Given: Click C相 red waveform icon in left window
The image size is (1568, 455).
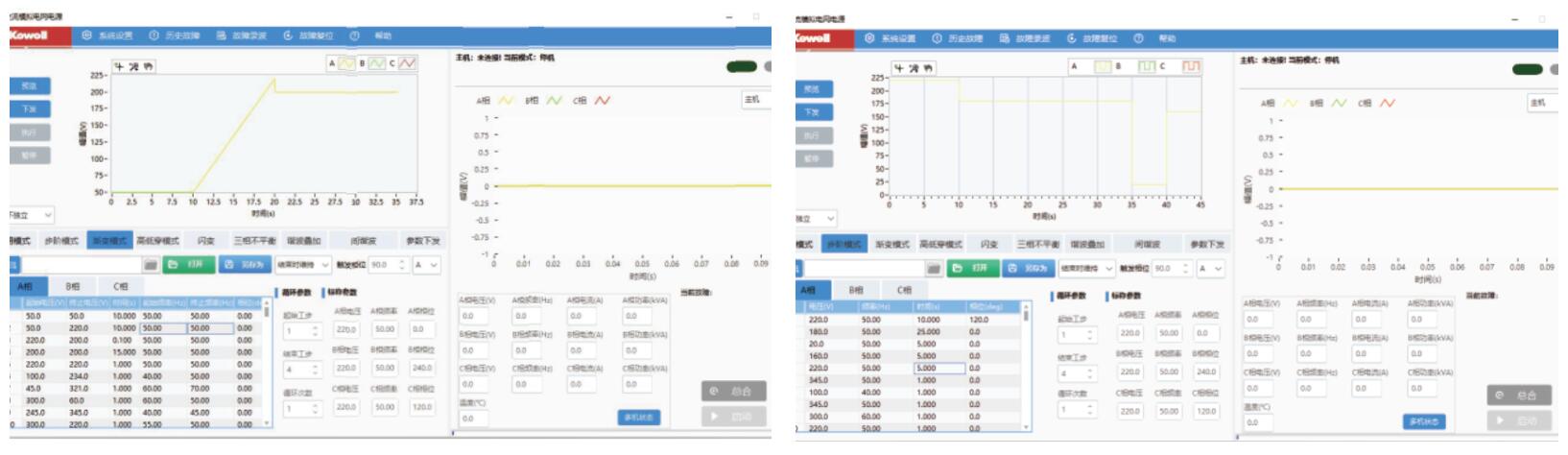Looking at the screenshot, I should click(x=603, y=100).
